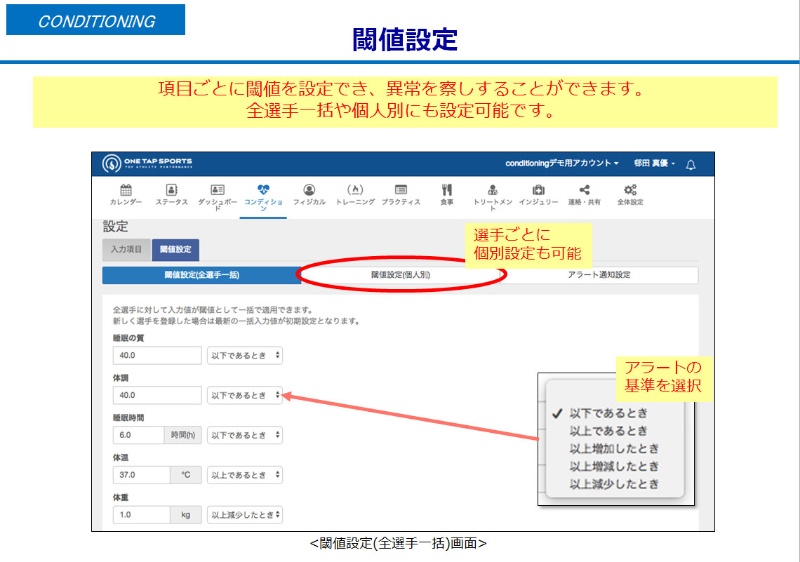Click the notification bell icon
The width and height of the screenshot is (800, 562).
point(690,163)
